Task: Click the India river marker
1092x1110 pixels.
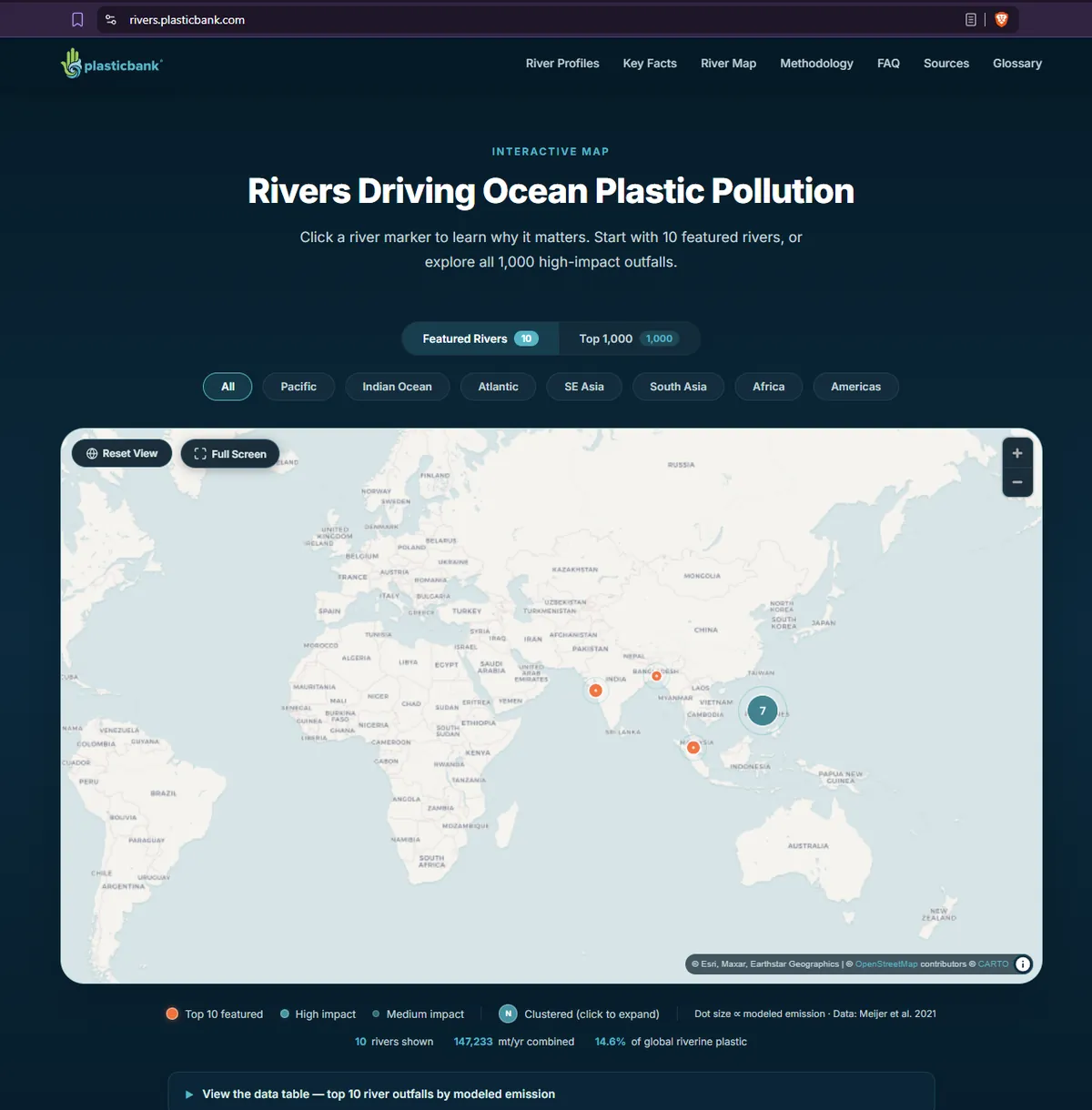Action: [x=596, y=691]
